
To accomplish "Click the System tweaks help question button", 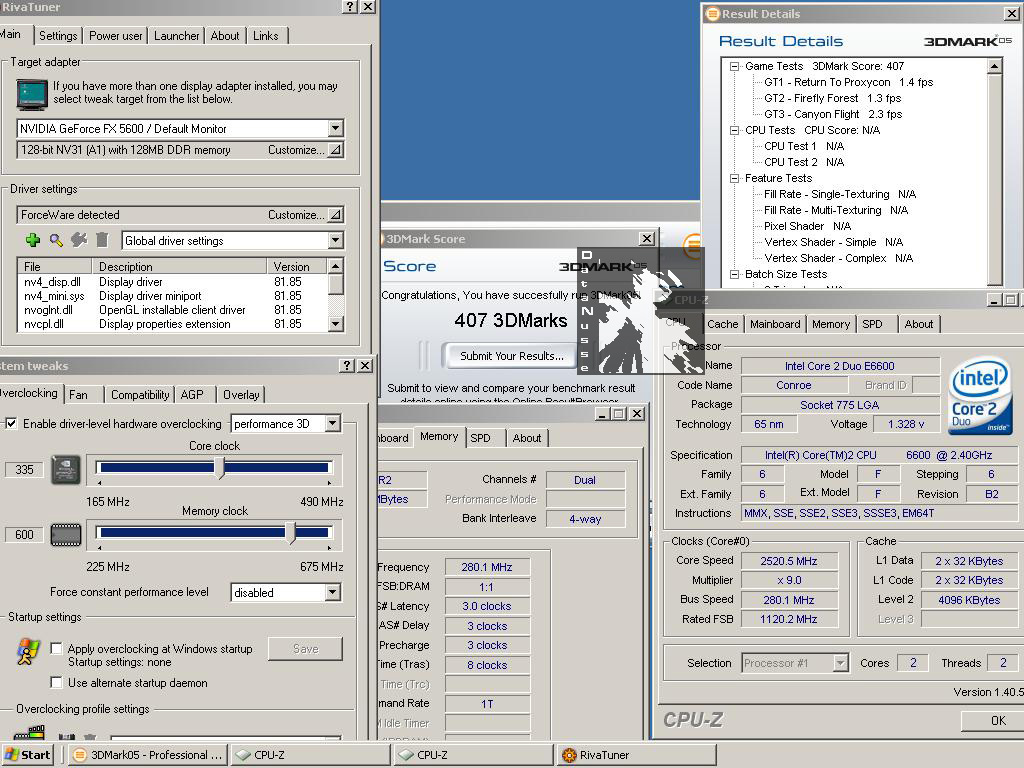I will [347, 366].
